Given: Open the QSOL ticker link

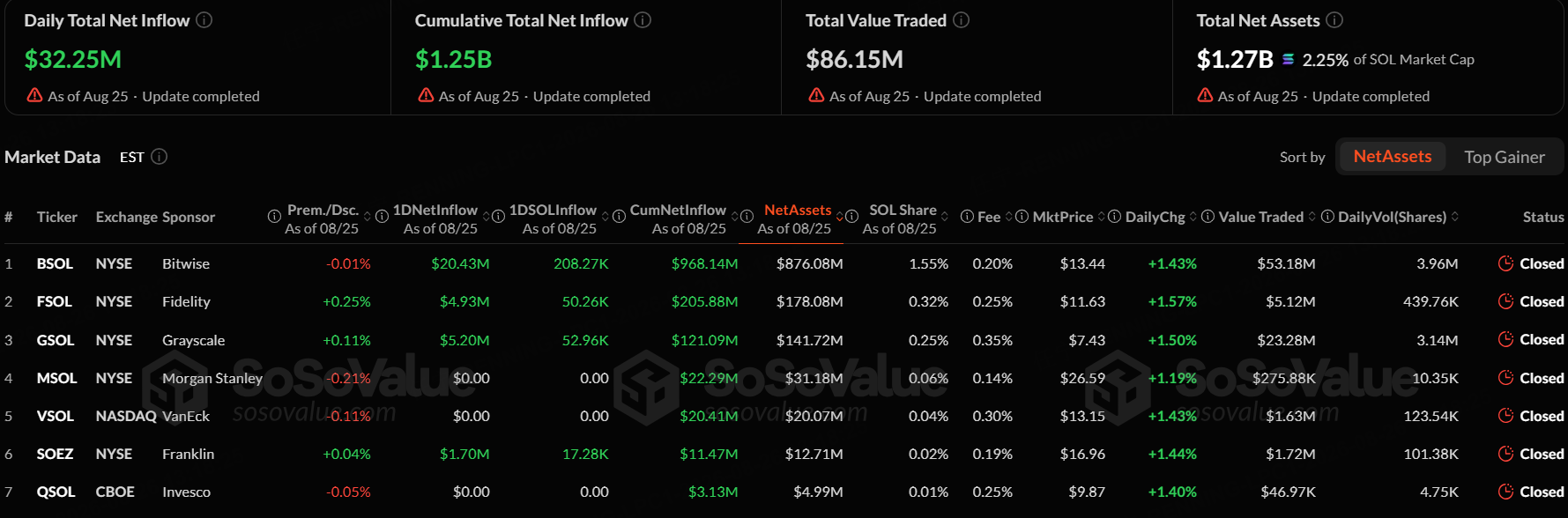Looking at the screenshot, I should (56, 492).
